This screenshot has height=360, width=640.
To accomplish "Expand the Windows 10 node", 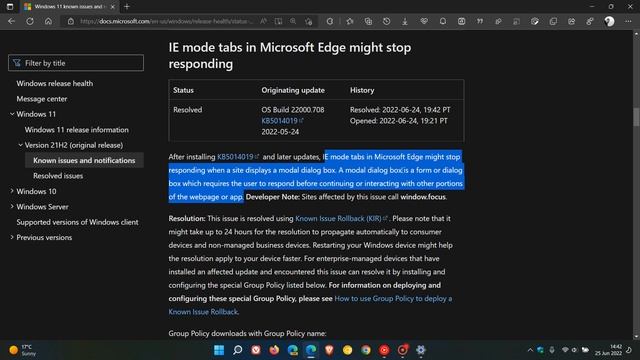I will (x=12, y=191).
